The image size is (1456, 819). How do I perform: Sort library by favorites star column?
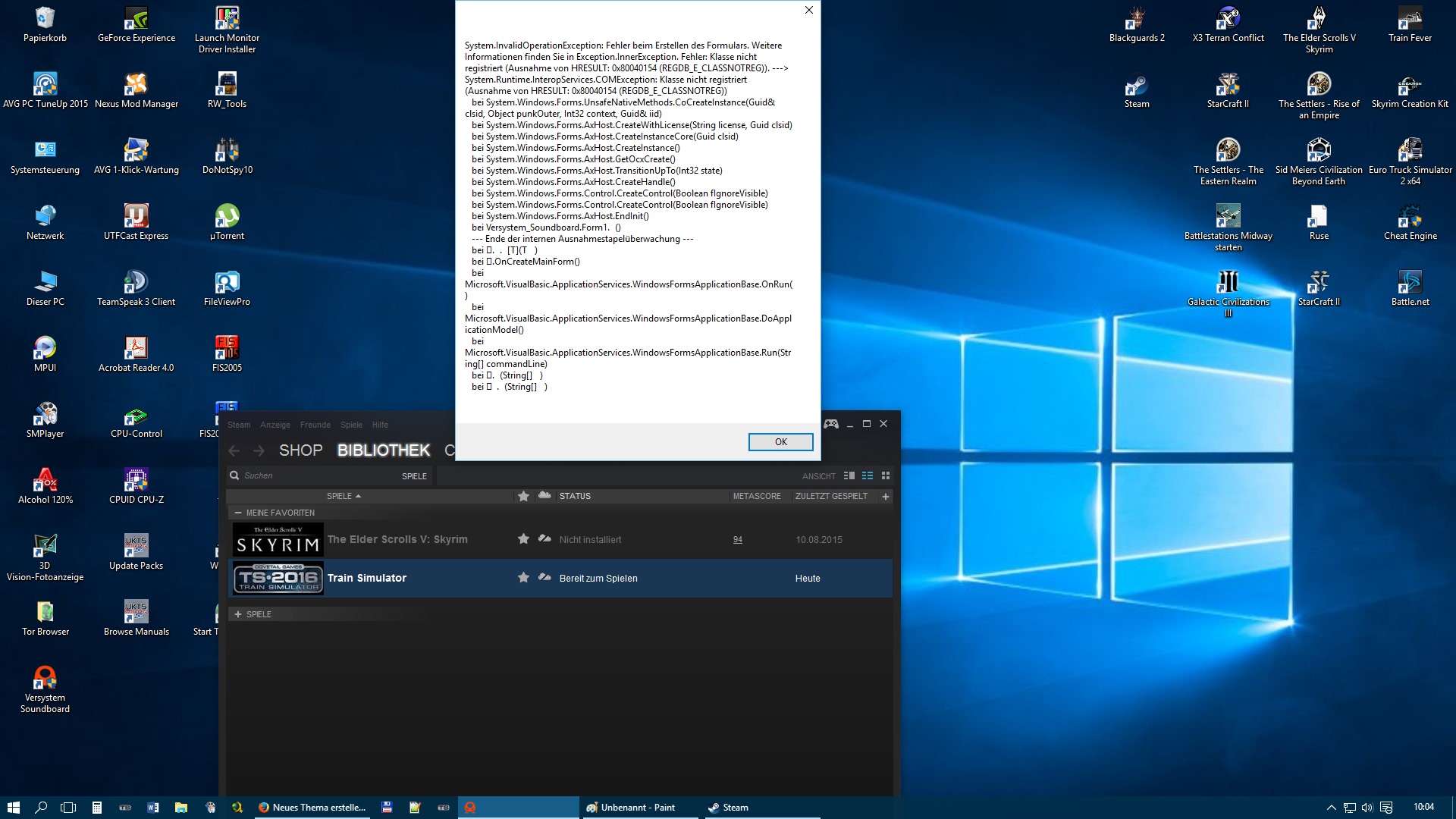click(x=523, y=496)
